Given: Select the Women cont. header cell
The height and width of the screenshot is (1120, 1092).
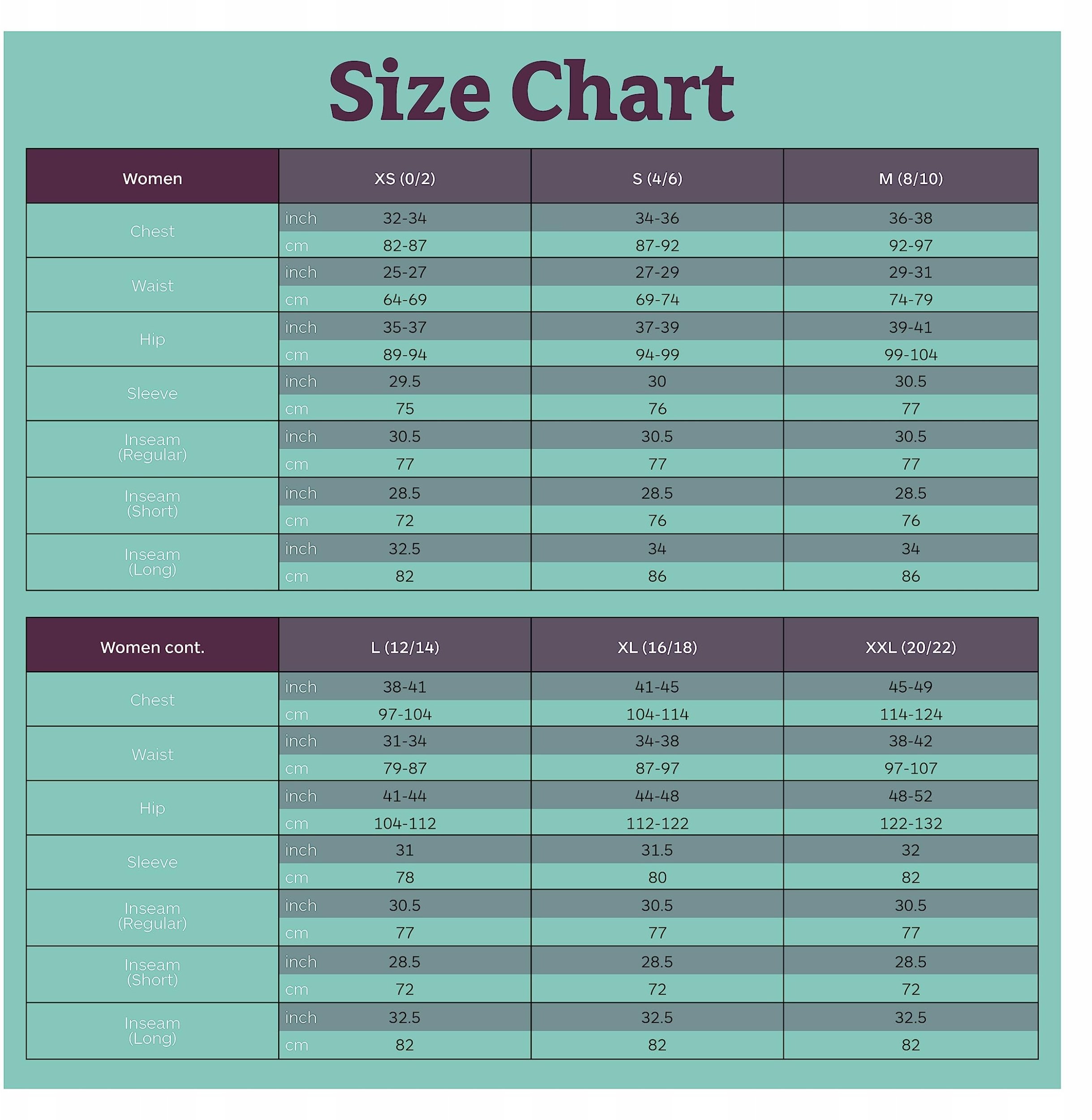Looking at the screenshot, I should [153, 645].
